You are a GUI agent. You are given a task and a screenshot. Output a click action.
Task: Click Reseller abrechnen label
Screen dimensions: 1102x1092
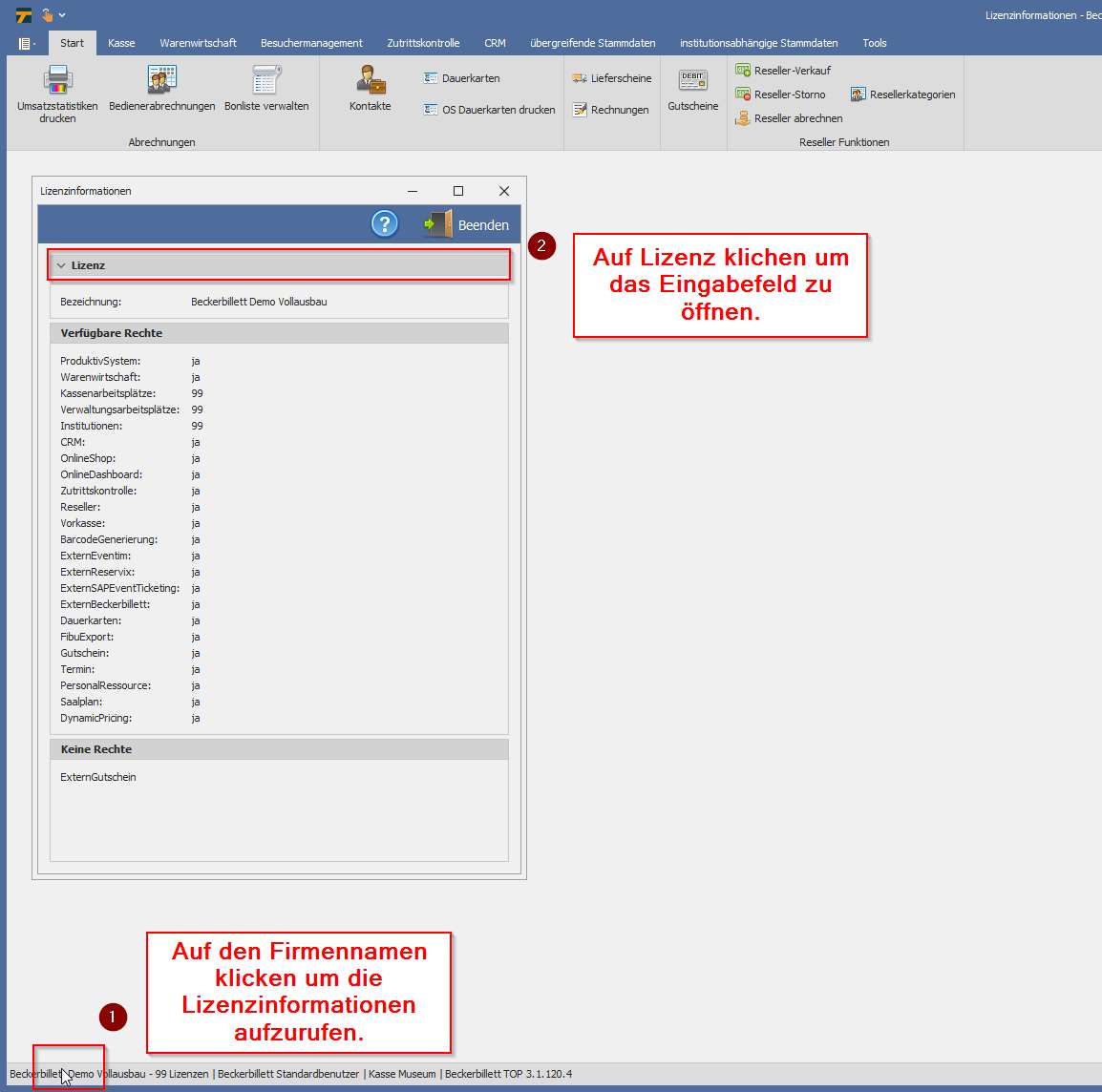point(798,118)
